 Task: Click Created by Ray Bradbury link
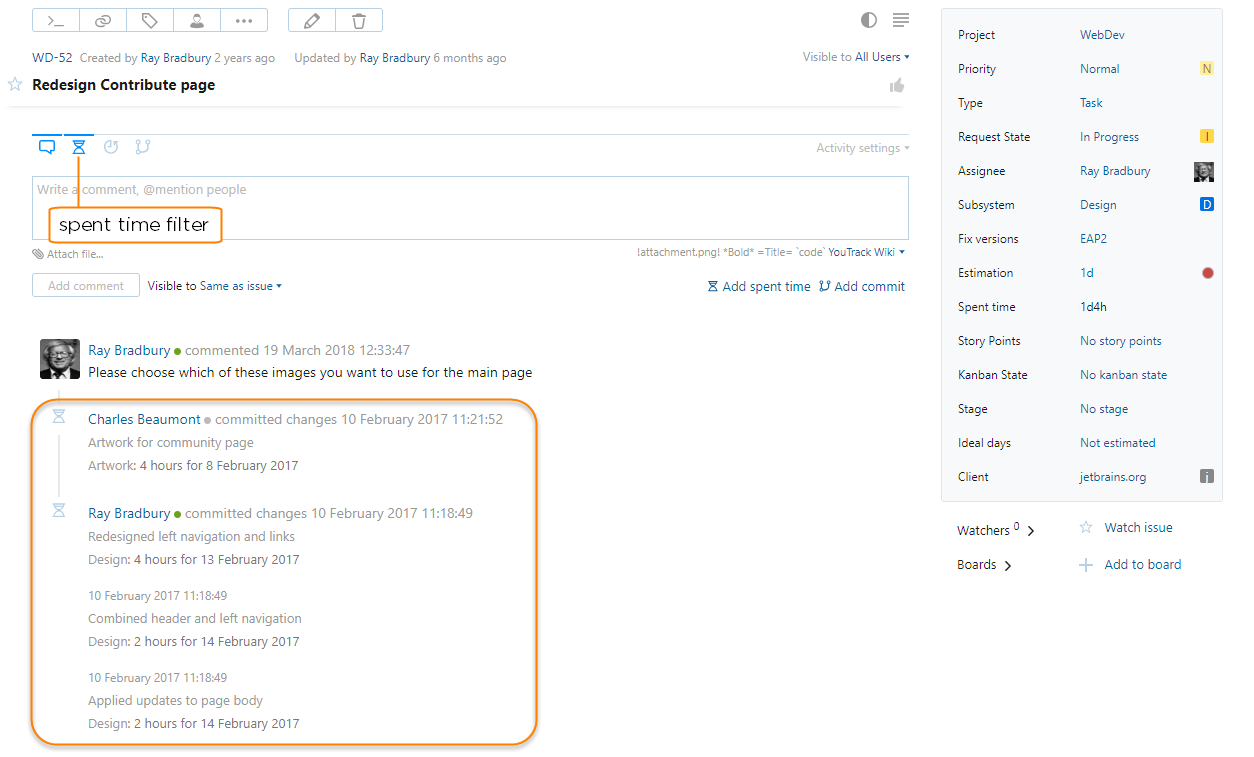click(x=178, y=58)
